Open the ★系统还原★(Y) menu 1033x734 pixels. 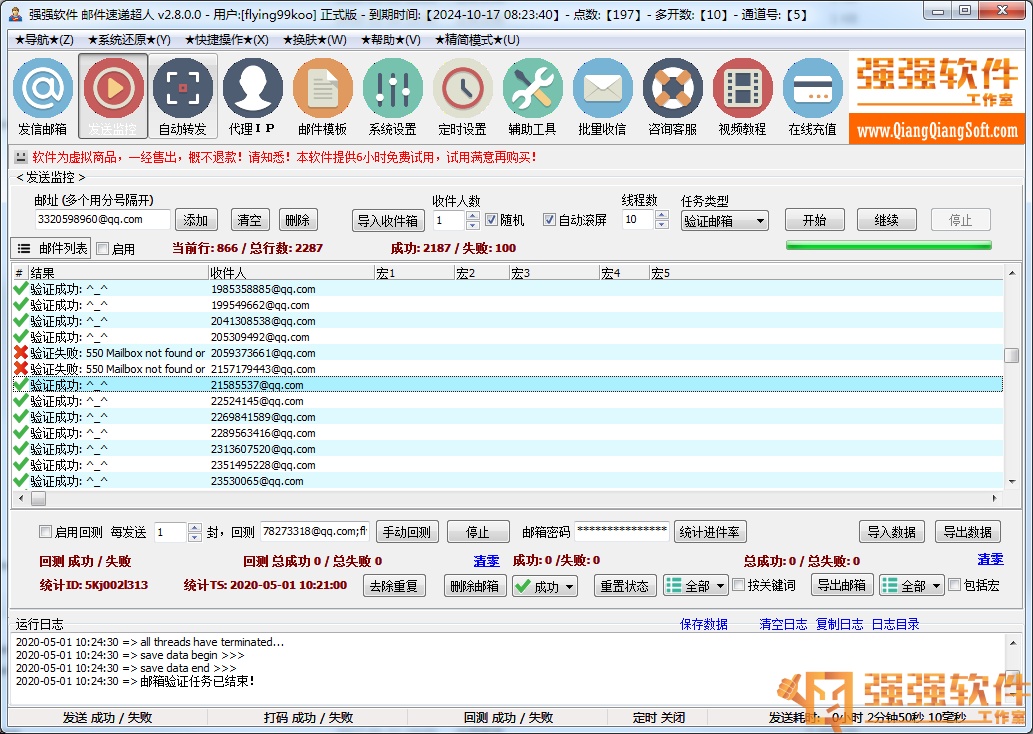pos(129,40)
